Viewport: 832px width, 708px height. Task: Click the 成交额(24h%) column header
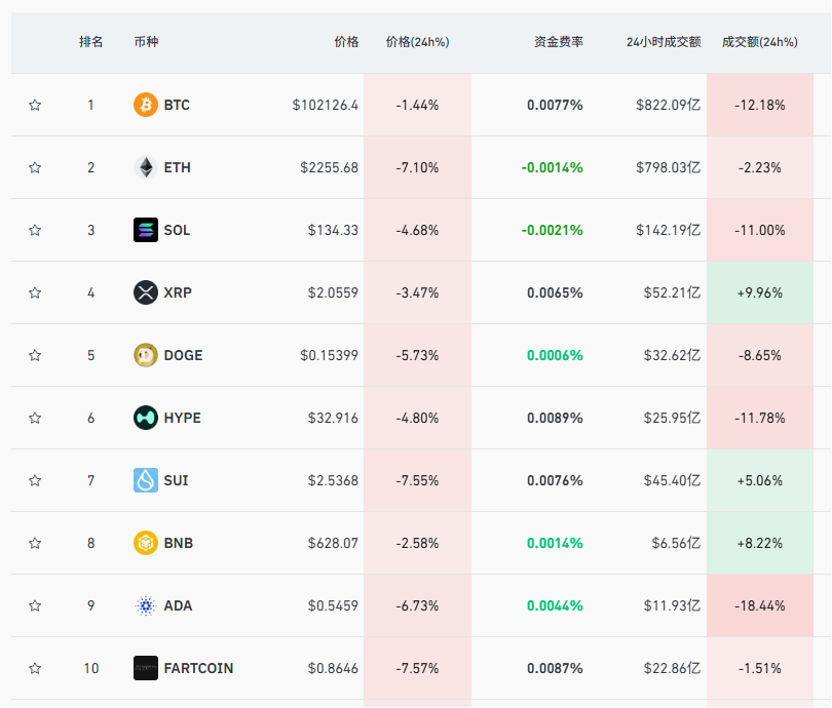pos(759,42)
